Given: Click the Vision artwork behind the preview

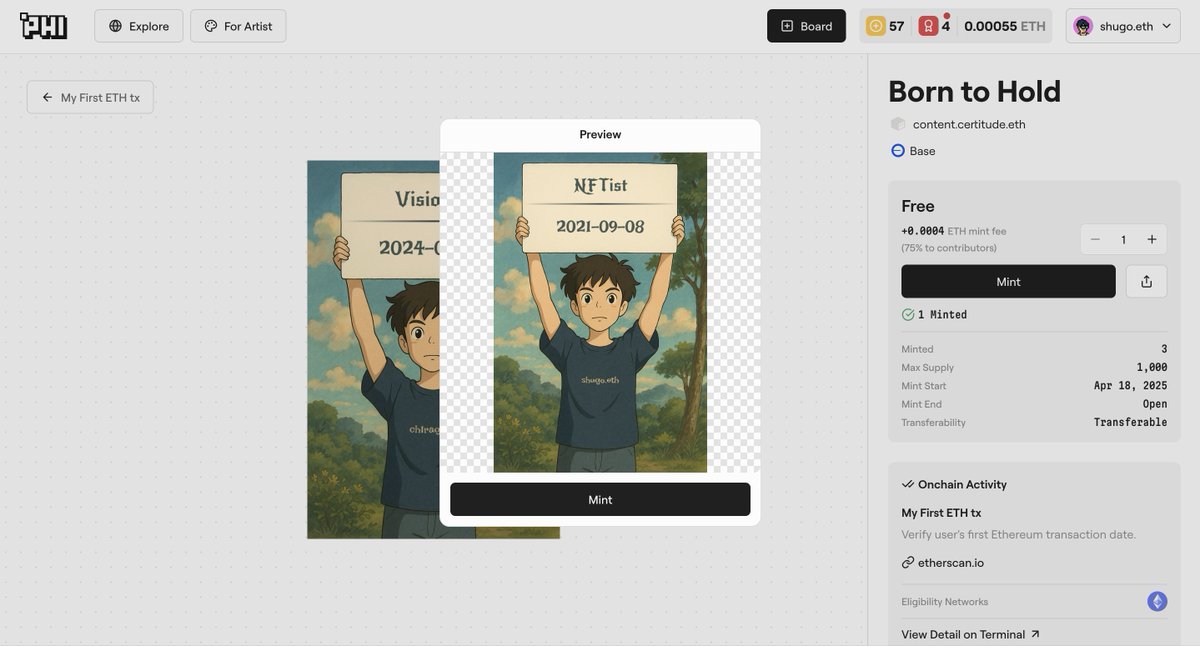Looking at the screenshot, I should tap(373, 350).
